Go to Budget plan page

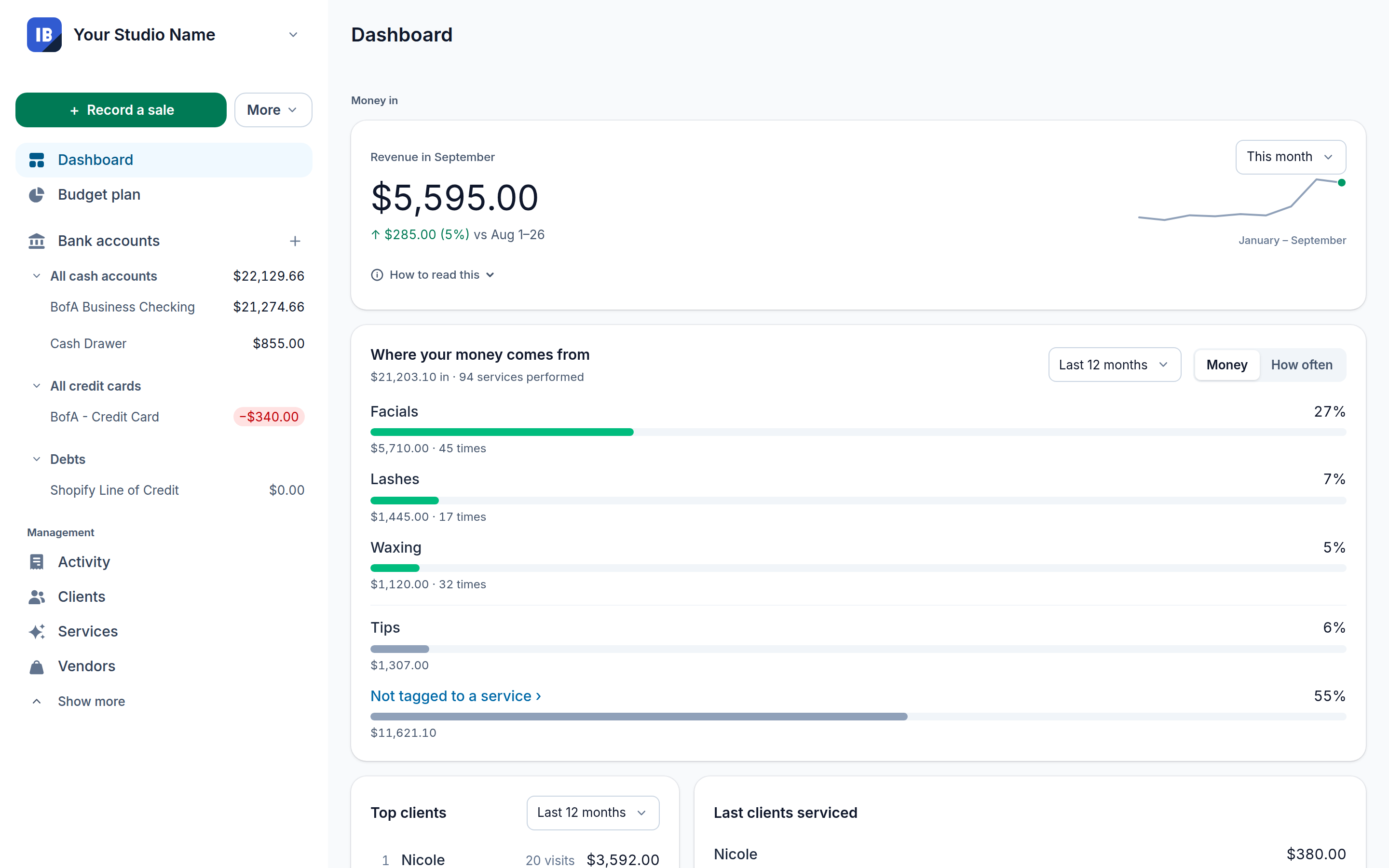(x=164, y=195)
